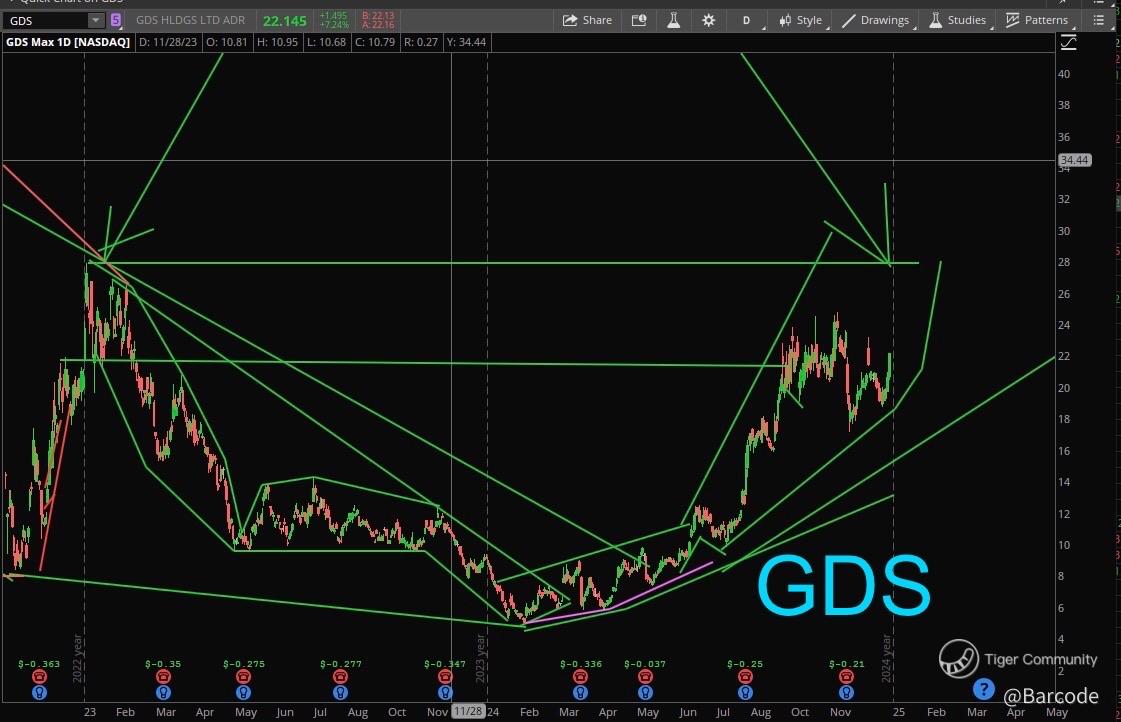This screenshot has height=722, width=1121.
Task: Click the C: 10.79 close value
Action: pos(375,42)
